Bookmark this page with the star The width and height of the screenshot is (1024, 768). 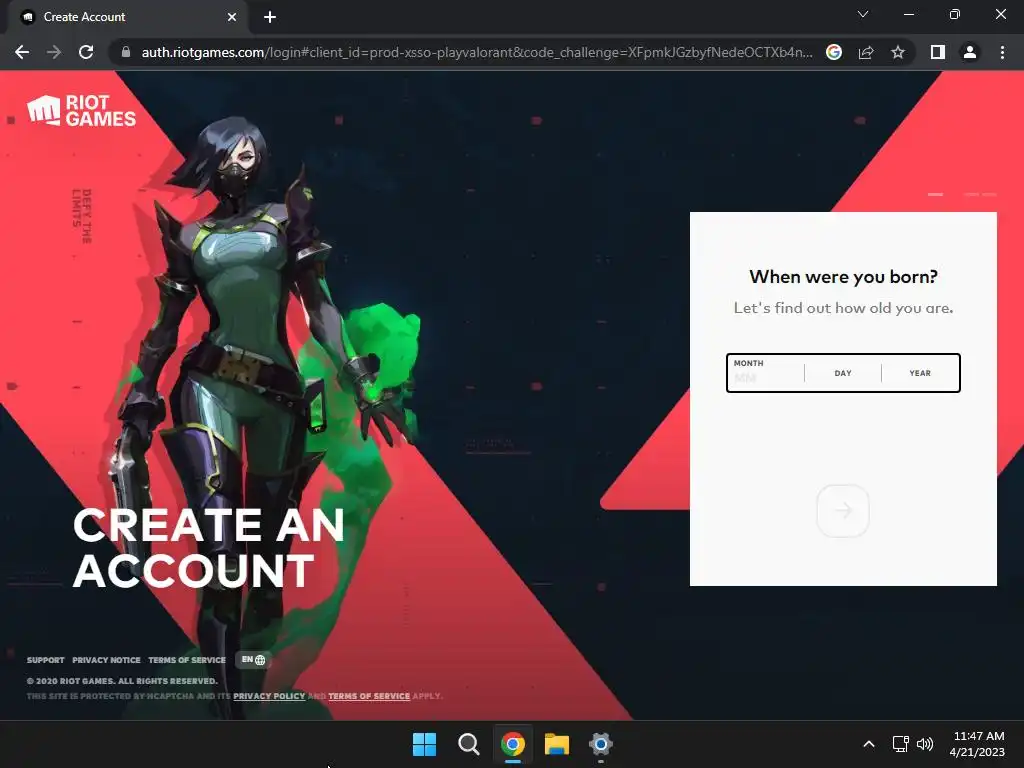coord(898,52)
